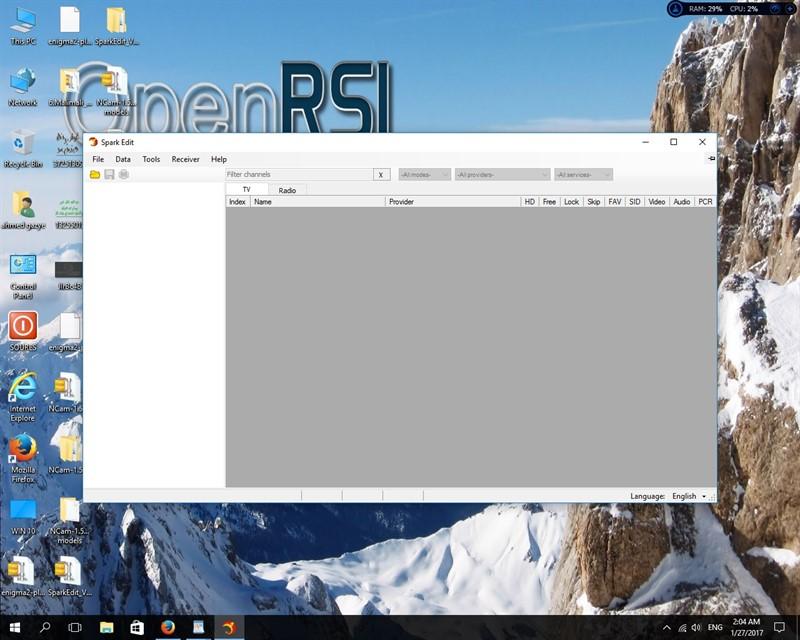Click the Audio column header
Screen dimensions: 800x640
682,202
